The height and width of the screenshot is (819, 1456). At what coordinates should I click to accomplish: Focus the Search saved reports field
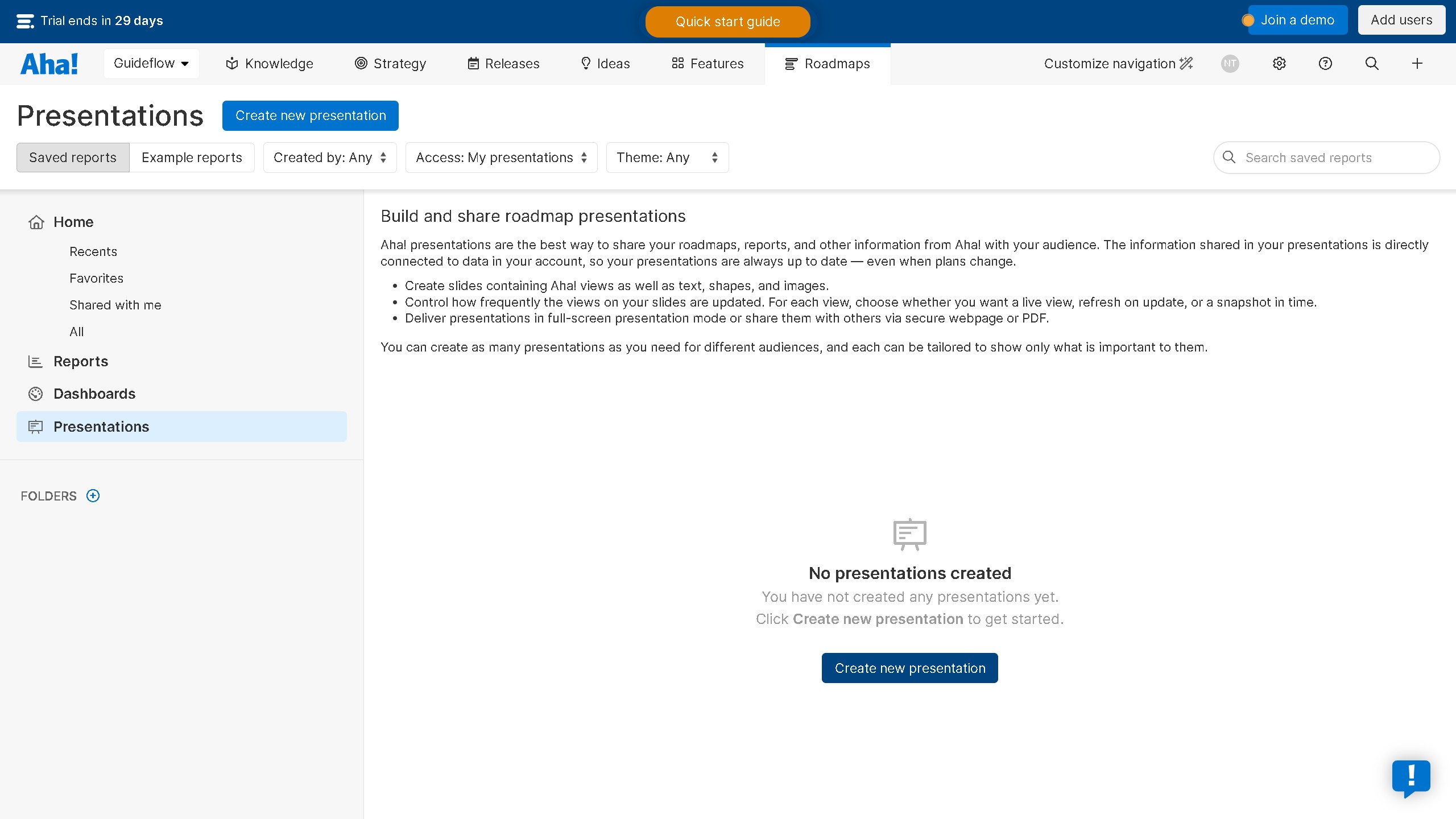(x=1334, y=158)
